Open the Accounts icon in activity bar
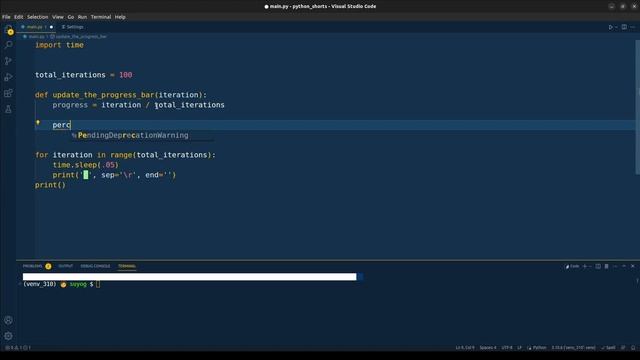 (8, 320)
